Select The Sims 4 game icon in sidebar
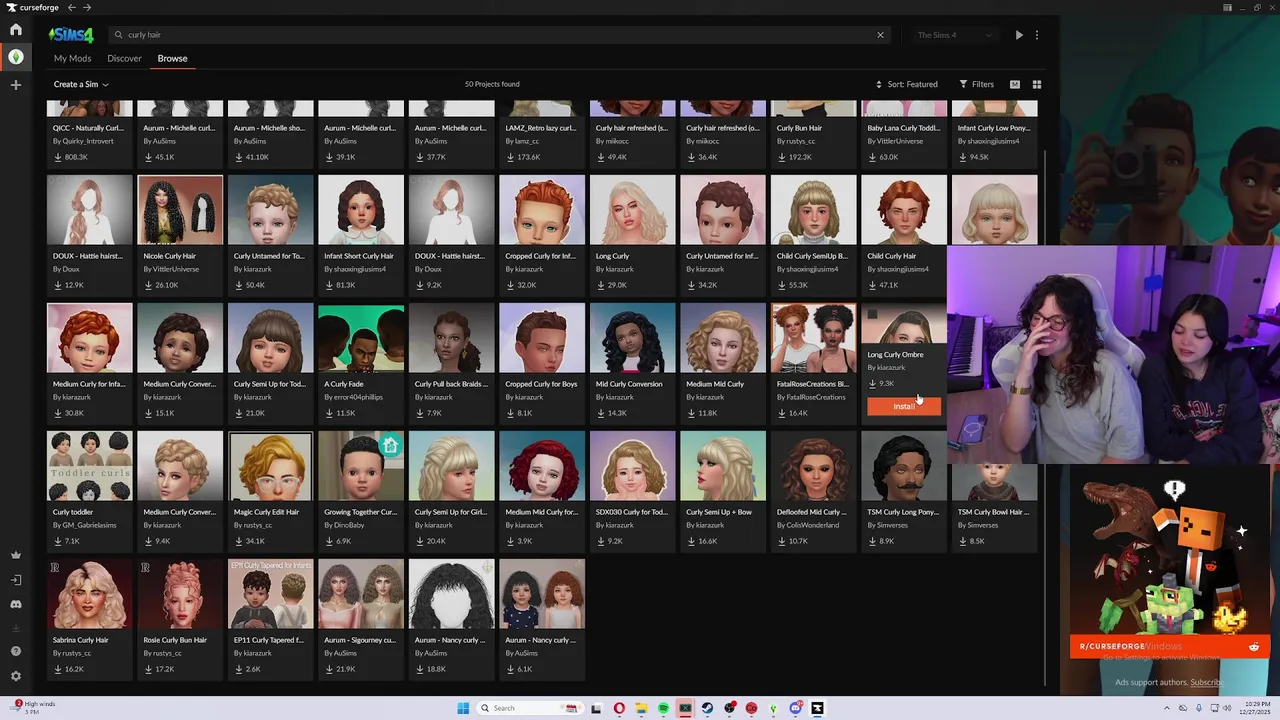Screen dimensions: 1280x720 point(16,57)
